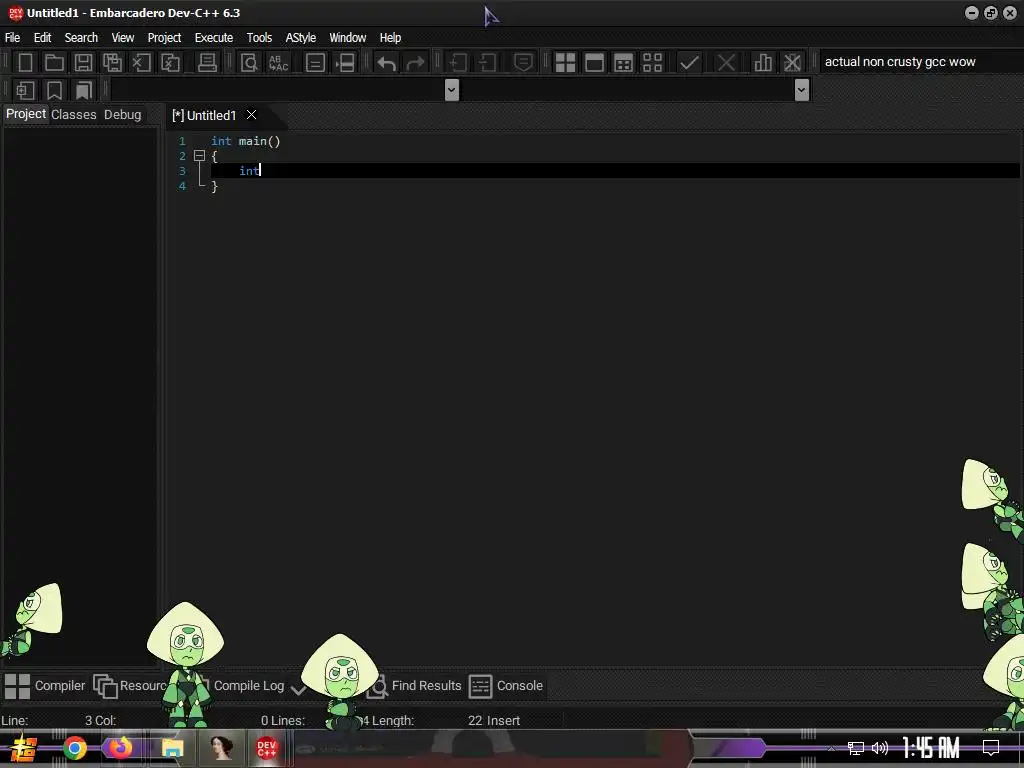
Task: Open the View menu
Action: (122, 38)
